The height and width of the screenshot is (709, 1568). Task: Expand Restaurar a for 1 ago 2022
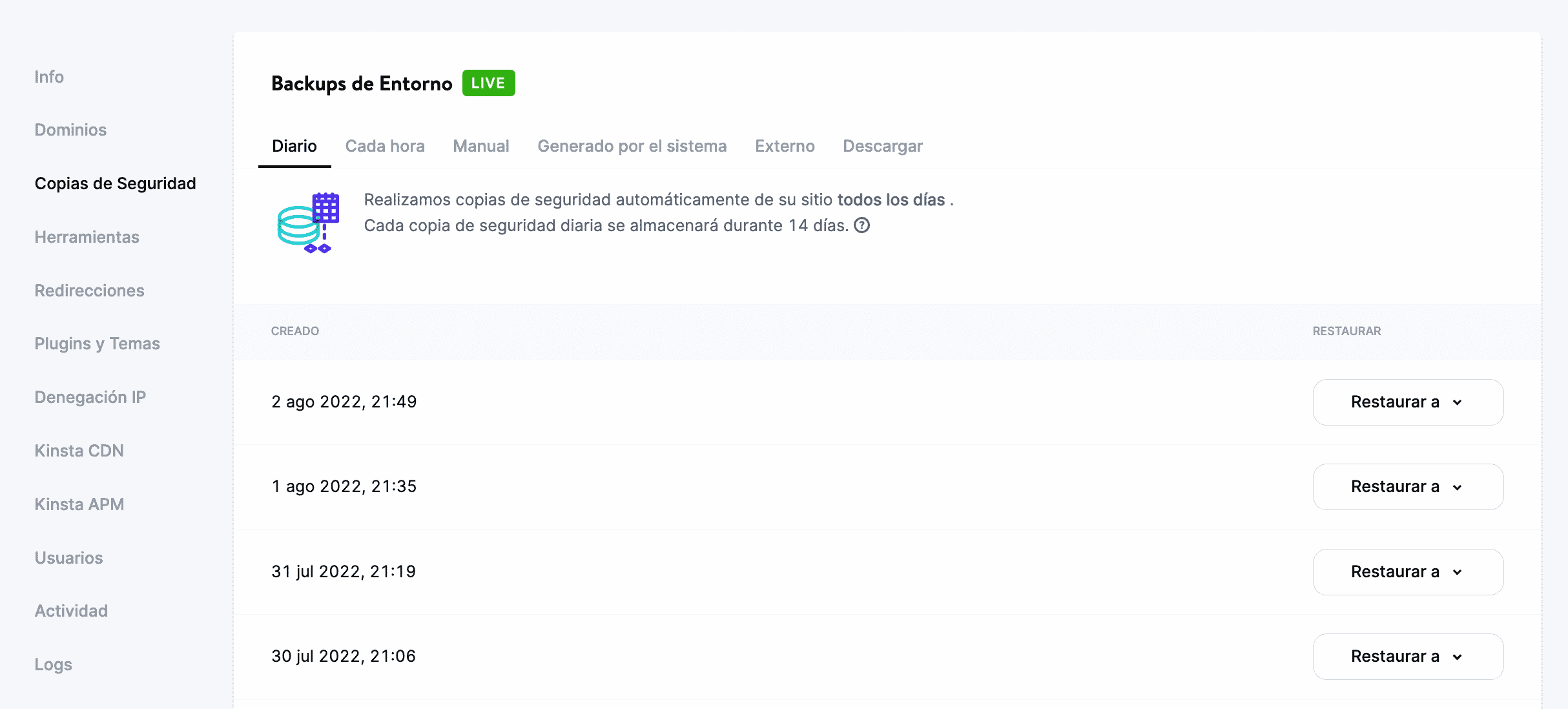coord(1407,487)
